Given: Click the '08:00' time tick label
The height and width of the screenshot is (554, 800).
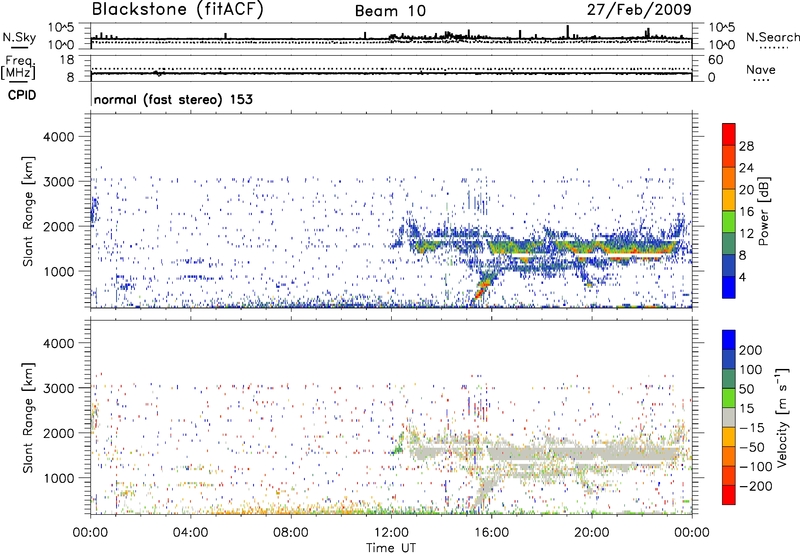Looking at the screenshot, I should tap(290, 533).
